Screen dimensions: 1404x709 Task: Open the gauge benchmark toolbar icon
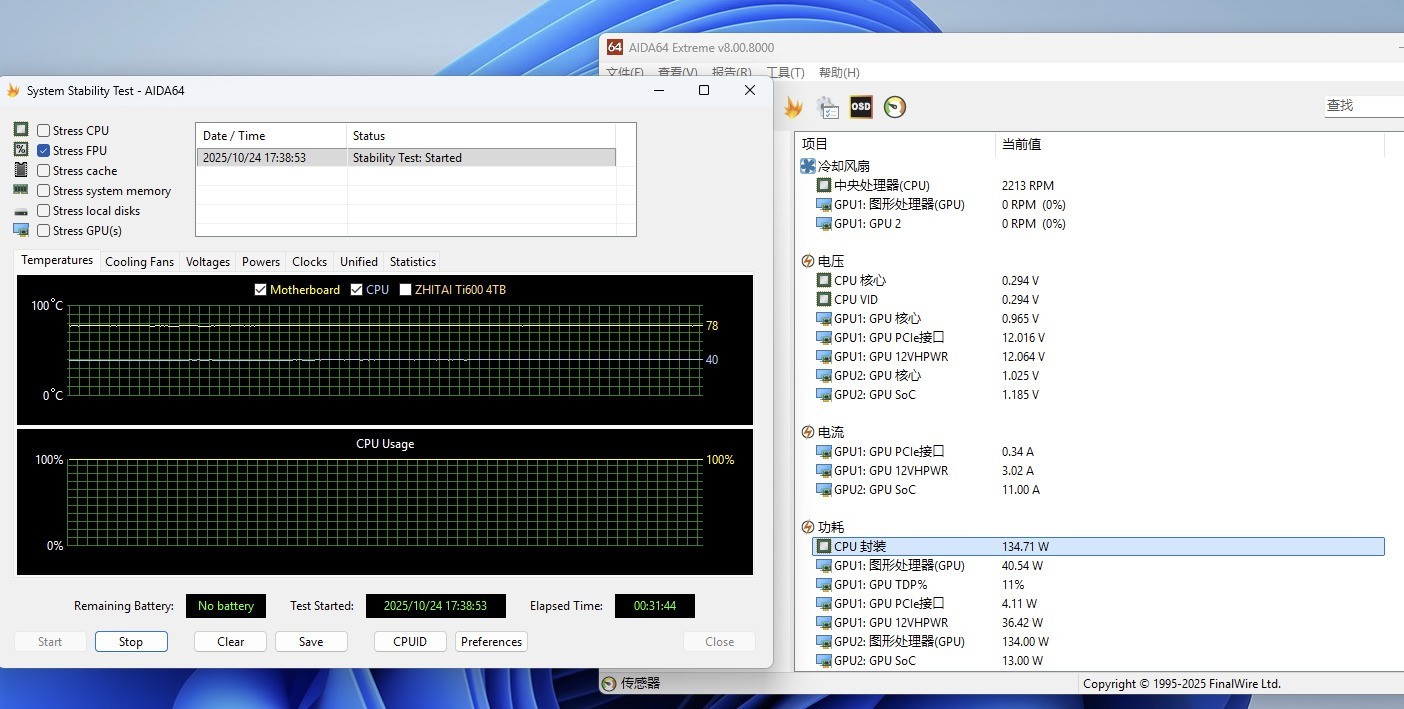coord(895,107)
